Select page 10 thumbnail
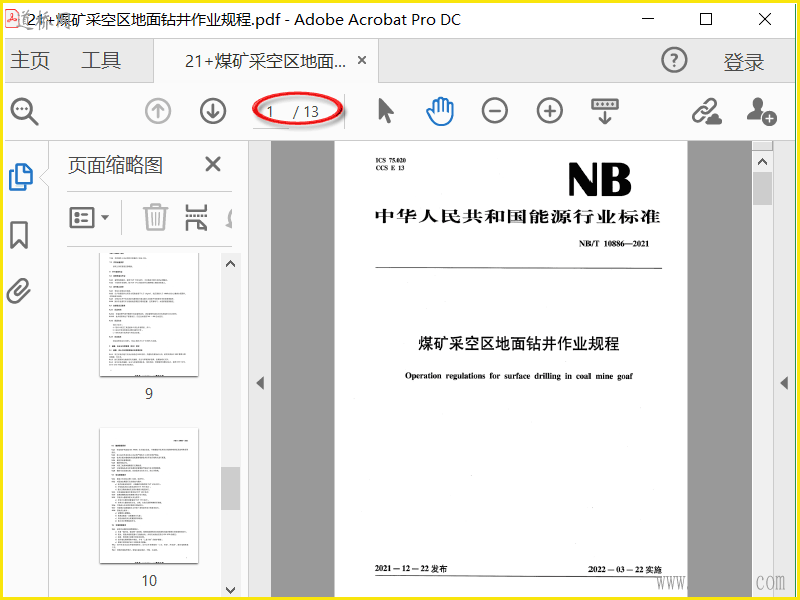Image resolution: width=800 pixels, height=600 pixels. [x=148, y=495]
